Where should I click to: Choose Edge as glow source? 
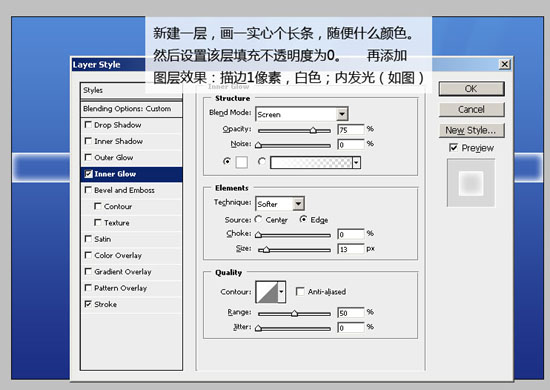click(x=303, y=219)
